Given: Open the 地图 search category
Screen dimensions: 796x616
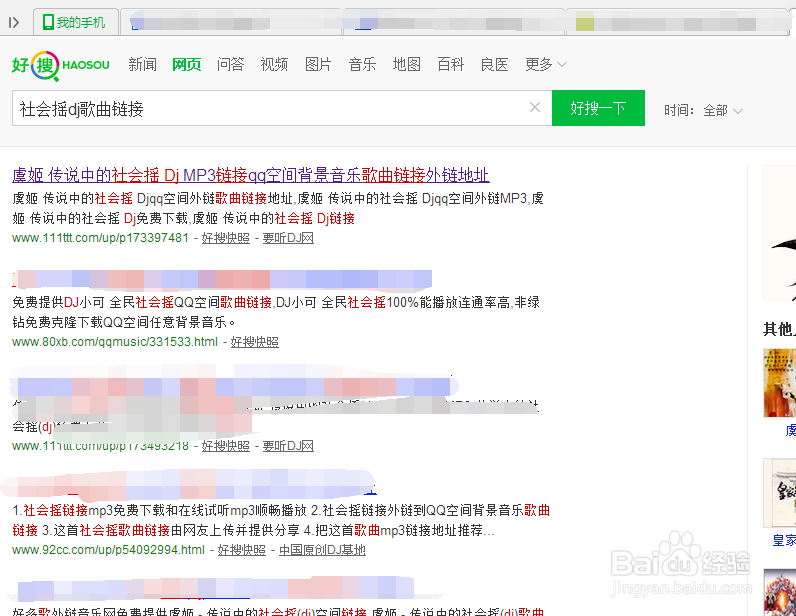Looking at the screenshot, I should tap(407, 64).
